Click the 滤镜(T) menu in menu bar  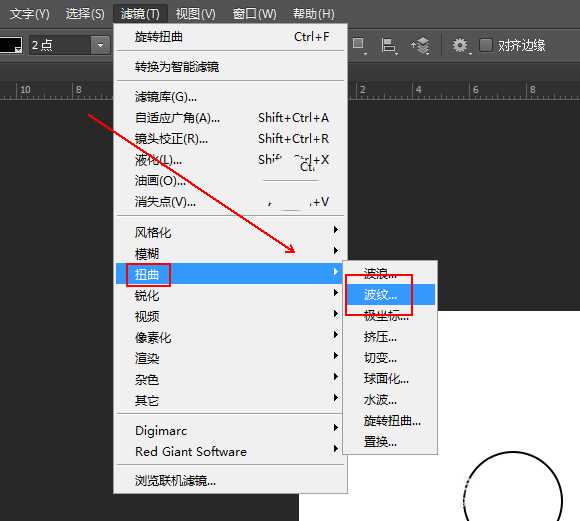tap(140, 14)
